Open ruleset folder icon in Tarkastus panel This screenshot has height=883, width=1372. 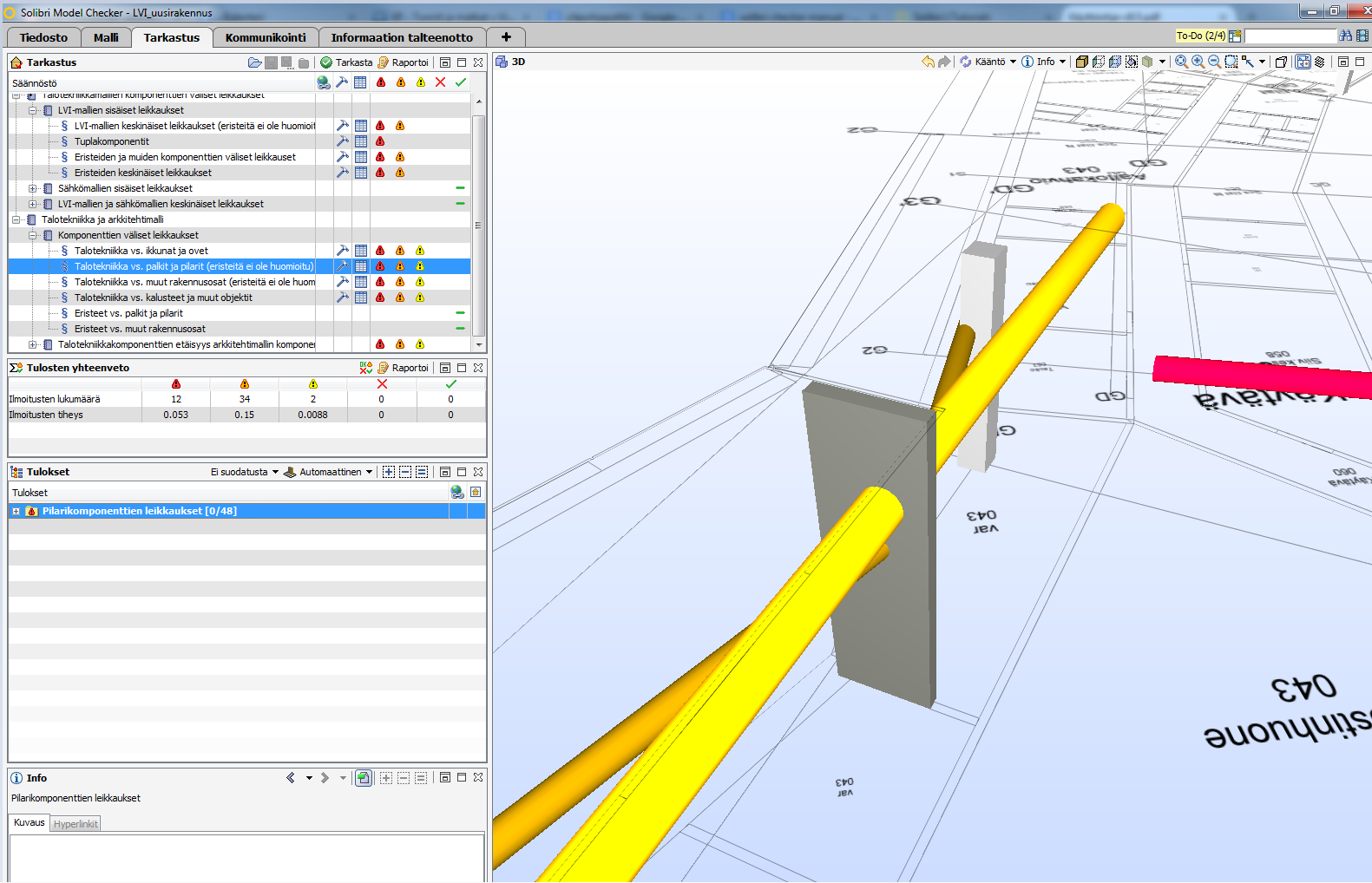click(254, 62)
